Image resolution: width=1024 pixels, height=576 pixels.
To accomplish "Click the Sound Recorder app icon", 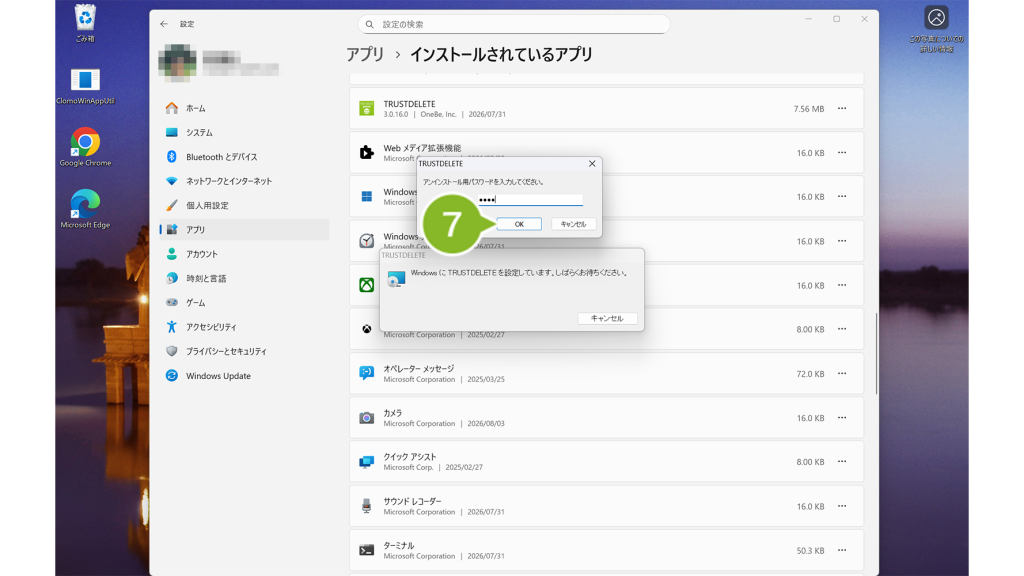I will 366,506.
